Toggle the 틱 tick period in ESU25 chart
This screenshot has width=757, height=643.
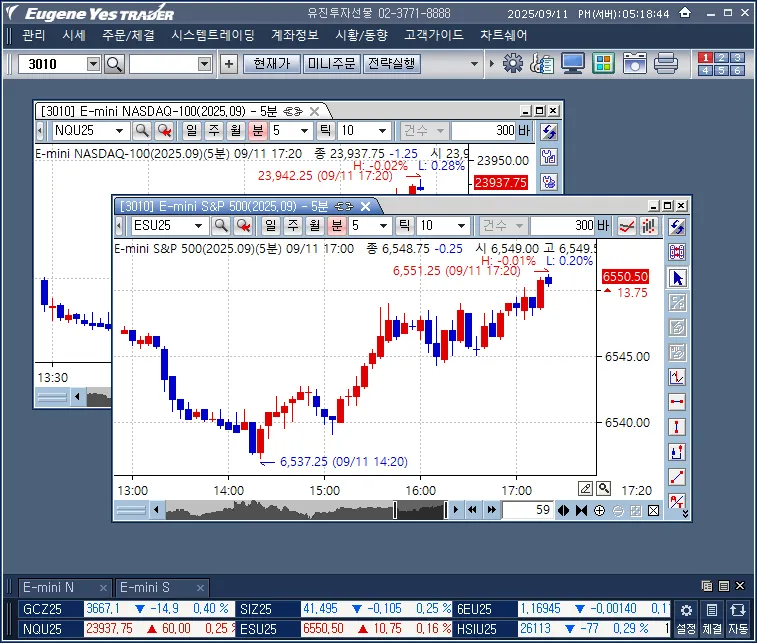[x=405, y=225]
